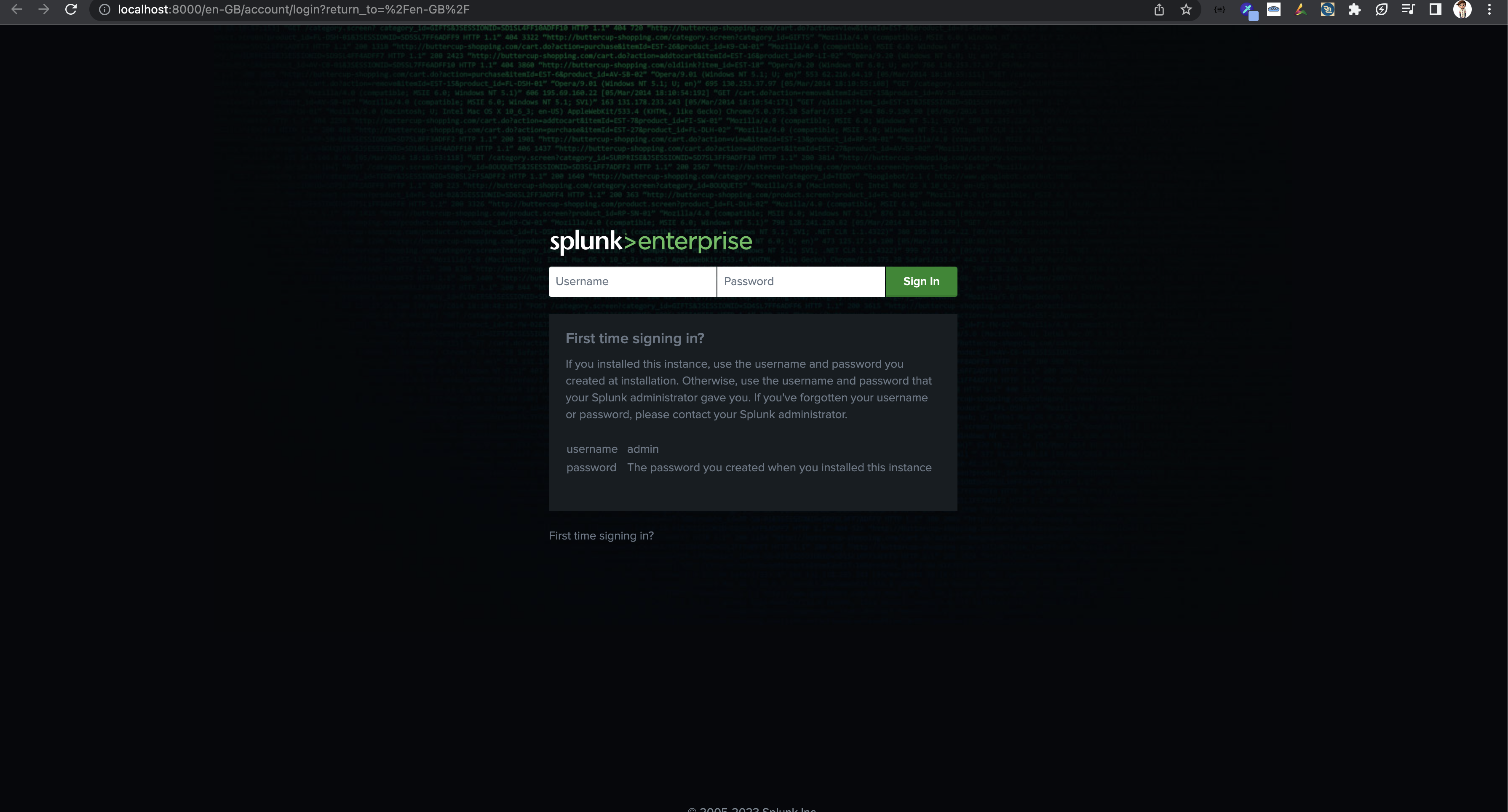Open the colorful peak-shaped extension icon
This screenshot has height=812, width=1508.
(1301, 9)
